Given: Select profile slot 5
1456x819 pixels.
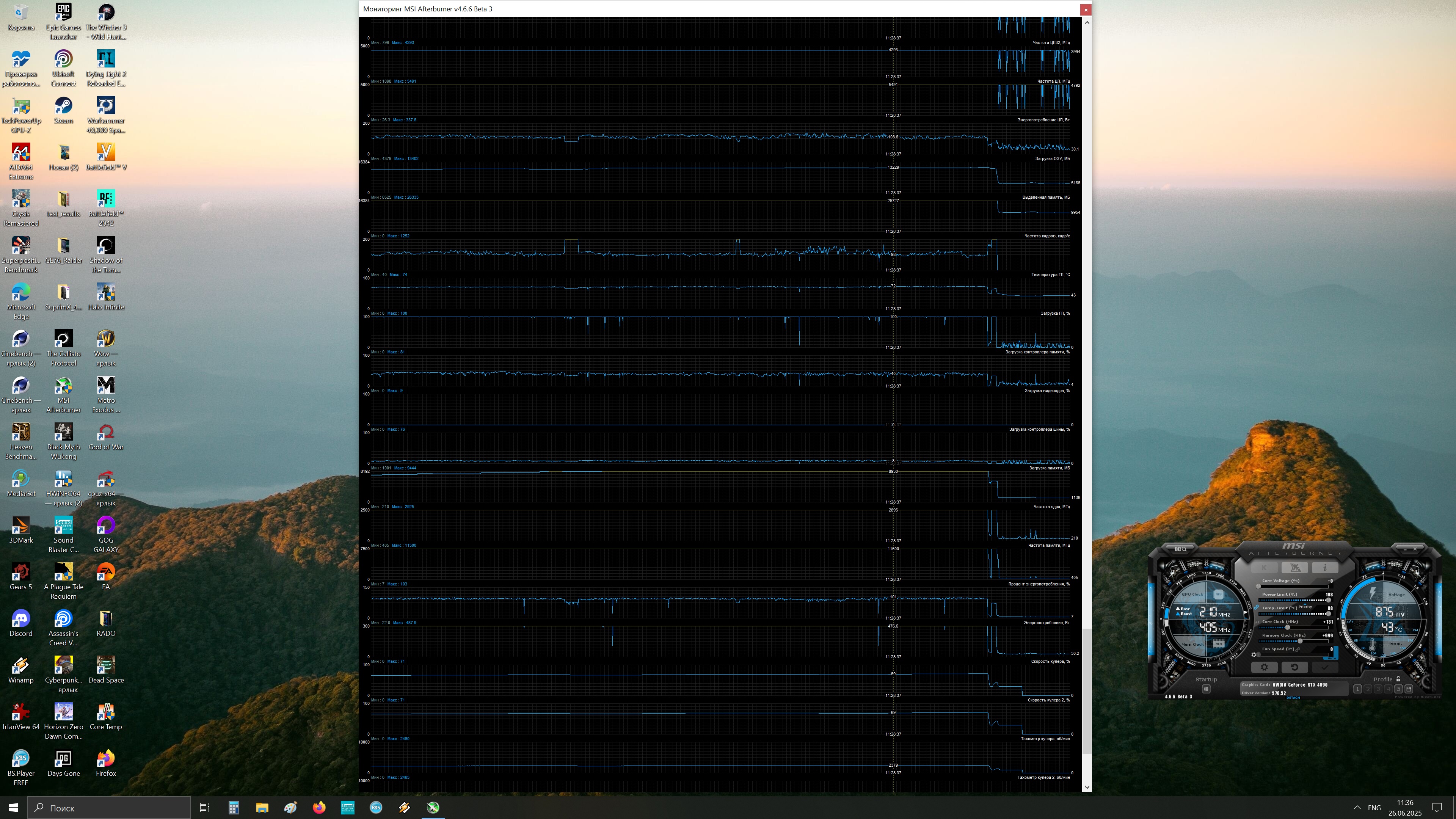Looking at the screenshot, I should pos(1398,689).
